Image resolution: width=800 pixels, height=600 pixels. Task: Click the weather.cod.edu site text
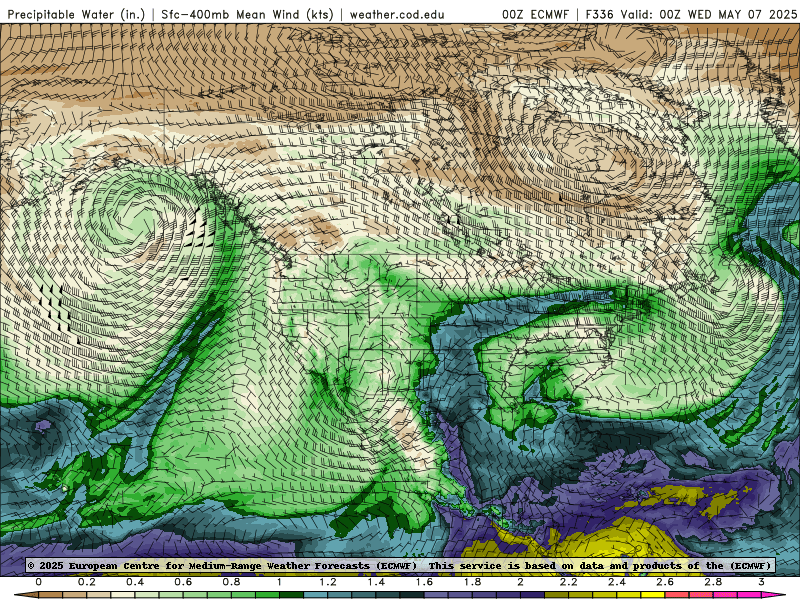pos(397,14)
